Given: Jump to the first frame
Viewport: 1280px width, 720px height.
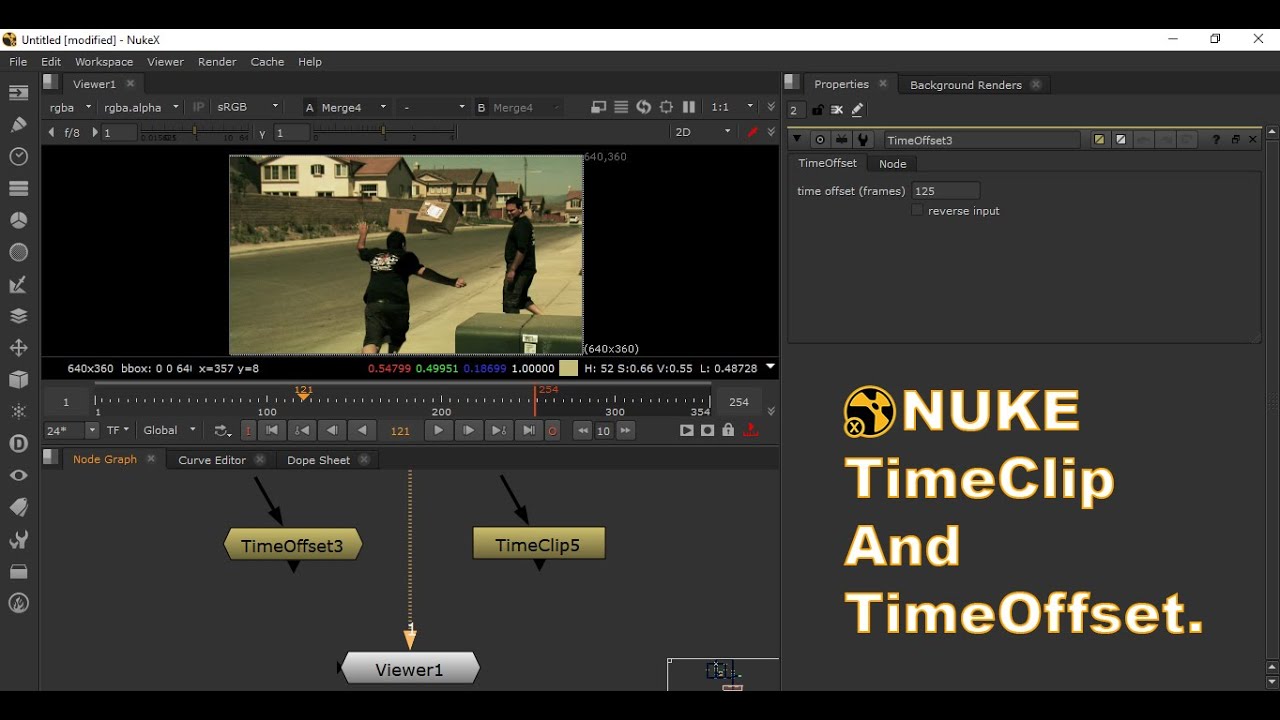Looking at the screenshot, I should pyautogui.click(x=271, y=430).
